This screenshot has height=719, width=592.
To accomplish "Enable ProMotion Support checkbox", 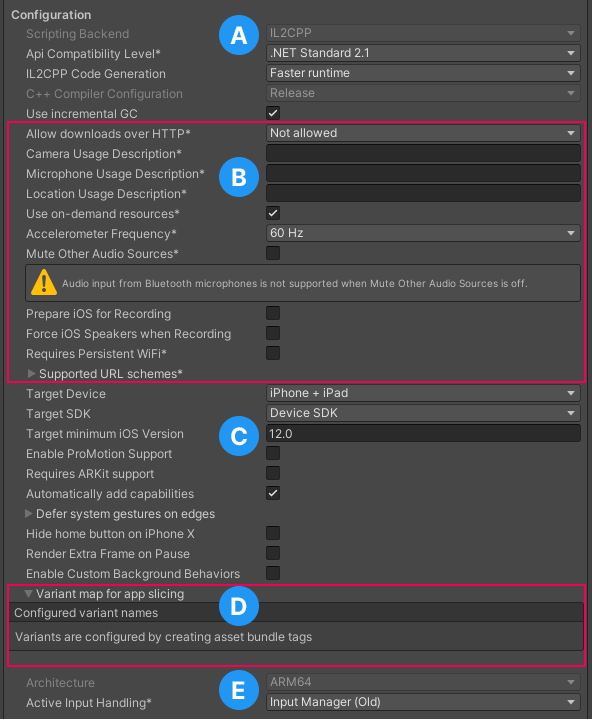I will [x=273, y=453].
